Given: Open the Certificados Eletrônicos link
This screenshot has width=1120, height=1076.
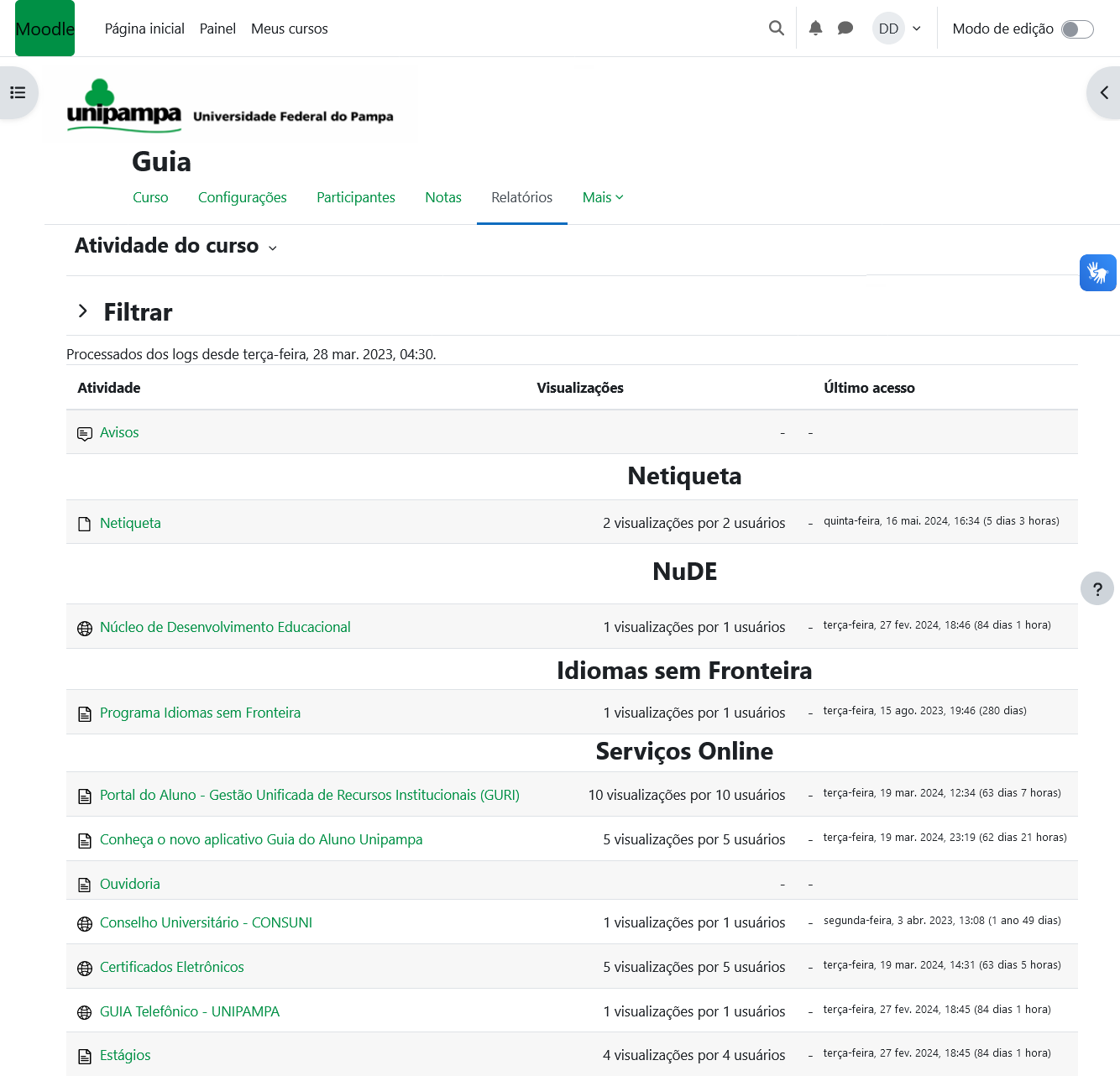Looking at the screenshot, I should click(171, 967).
